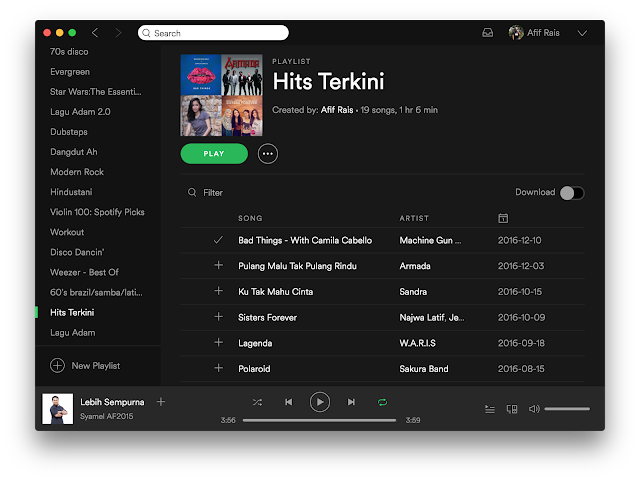This screenshot has width=640, height=481.
Task: Save Pulang Malu Tak Pulang Rindu with plus
Action: [x=218, y=265]
